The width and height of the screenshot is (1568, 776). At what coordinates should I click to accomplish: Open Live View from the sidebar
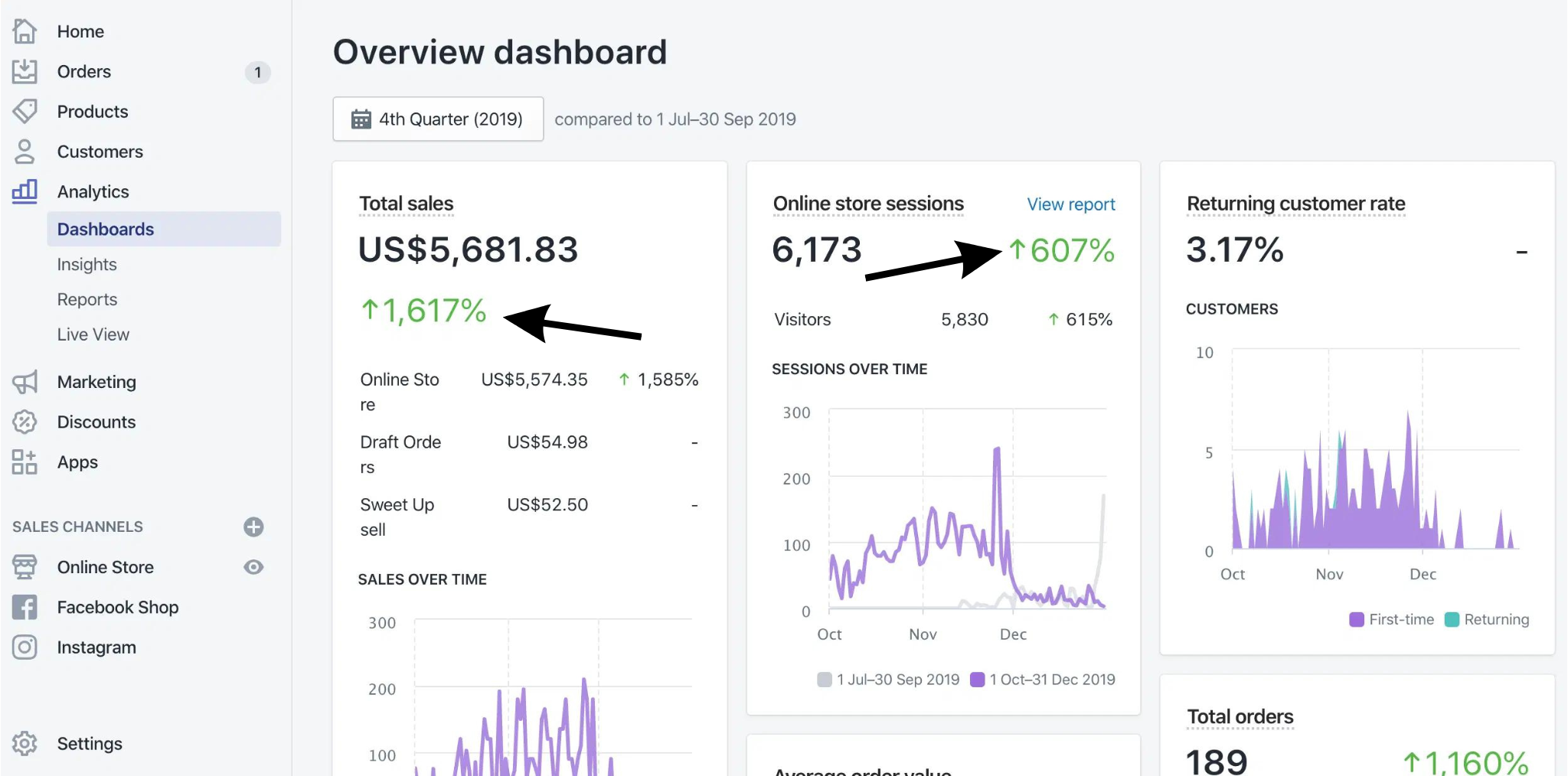93,335
